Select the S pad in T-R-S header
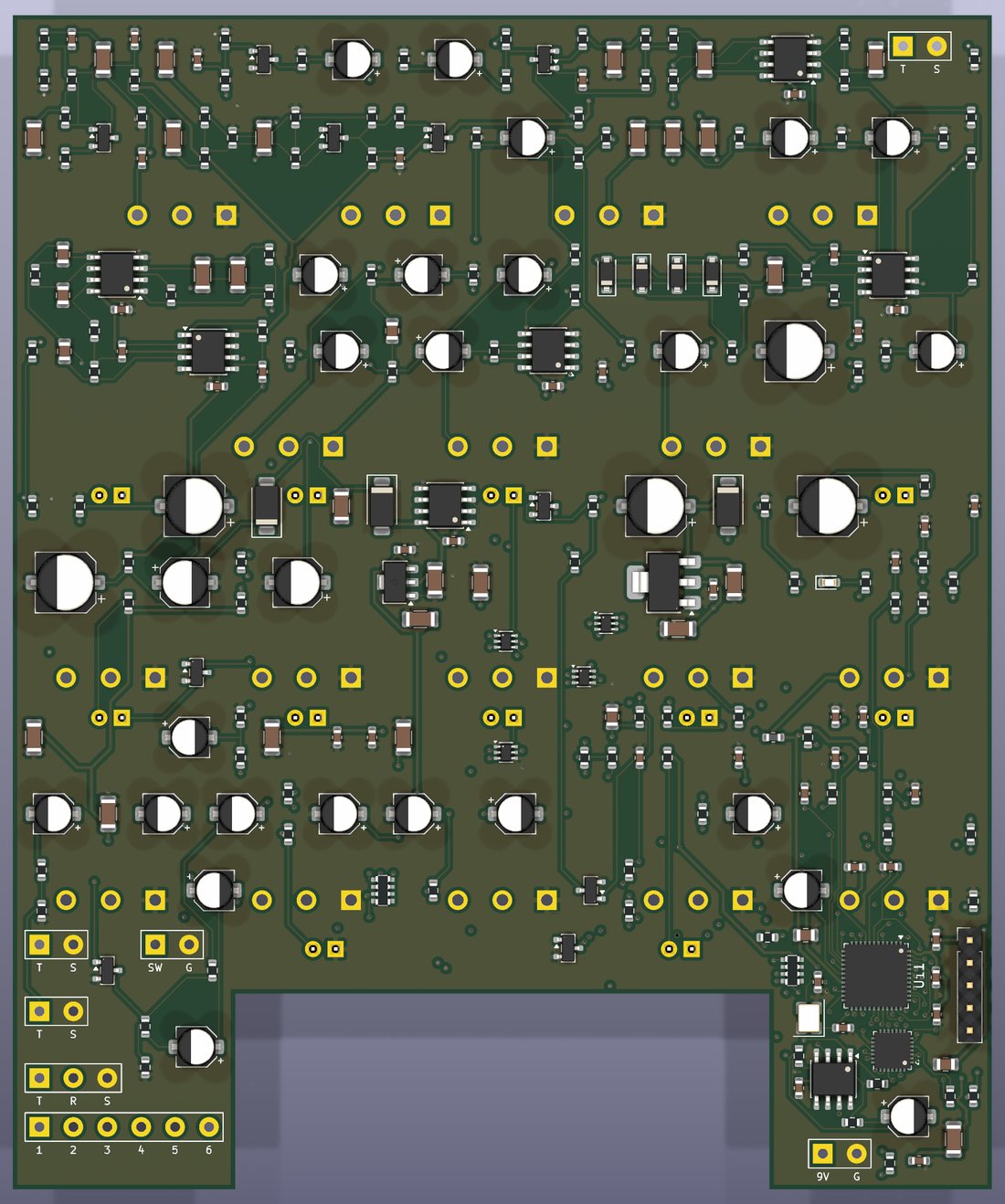 (x=107, y=1079)
